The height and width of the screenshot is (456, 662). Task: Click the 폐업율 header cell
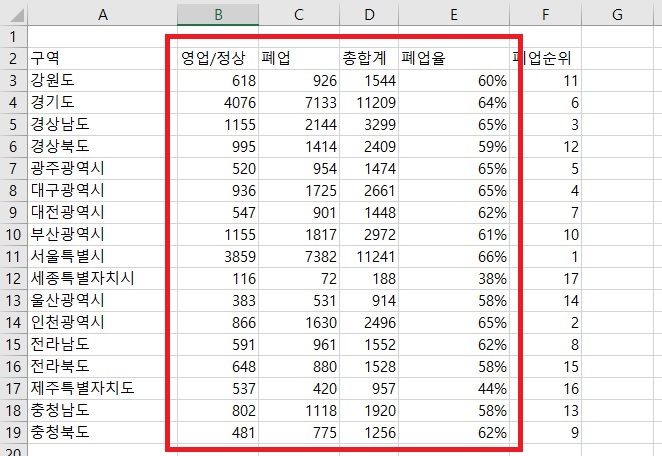pos(454,58)
